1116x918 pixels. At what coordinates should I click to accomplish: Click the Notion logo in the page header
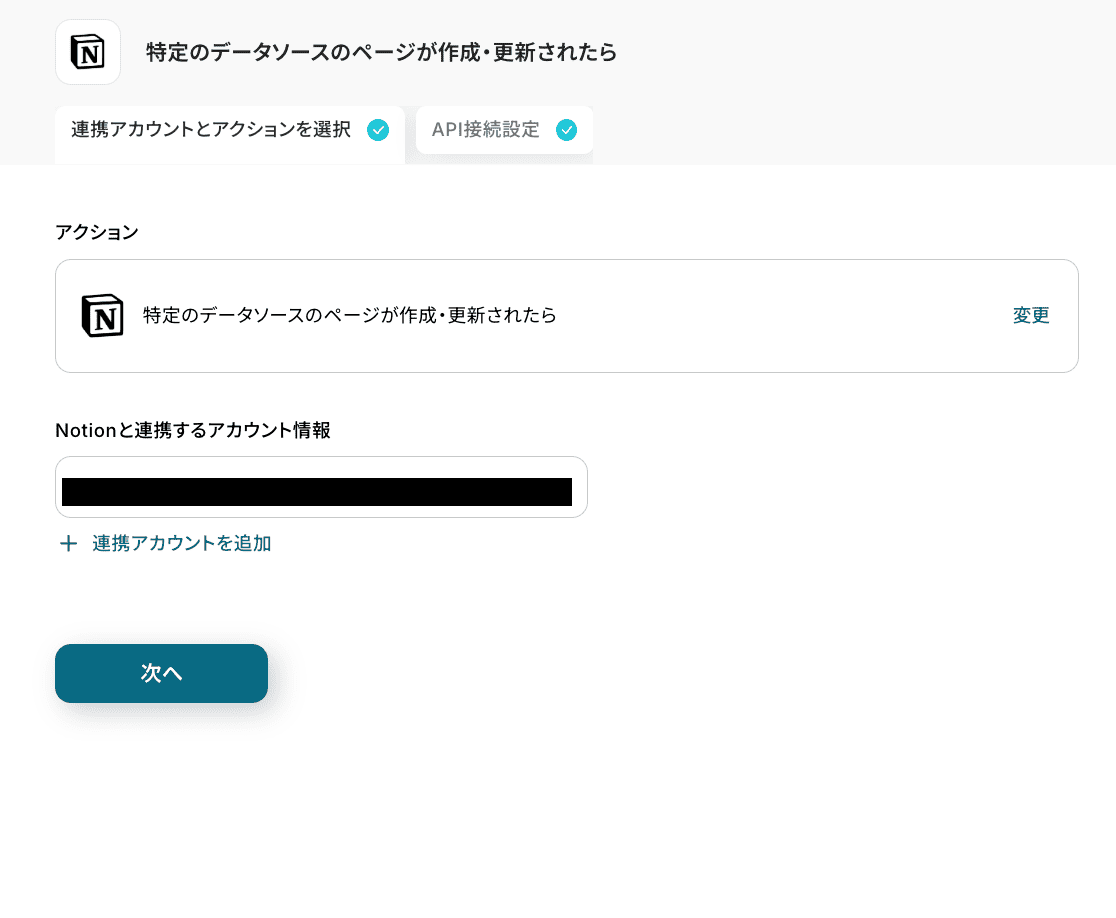pyautogui.click(x=88, y=52)
